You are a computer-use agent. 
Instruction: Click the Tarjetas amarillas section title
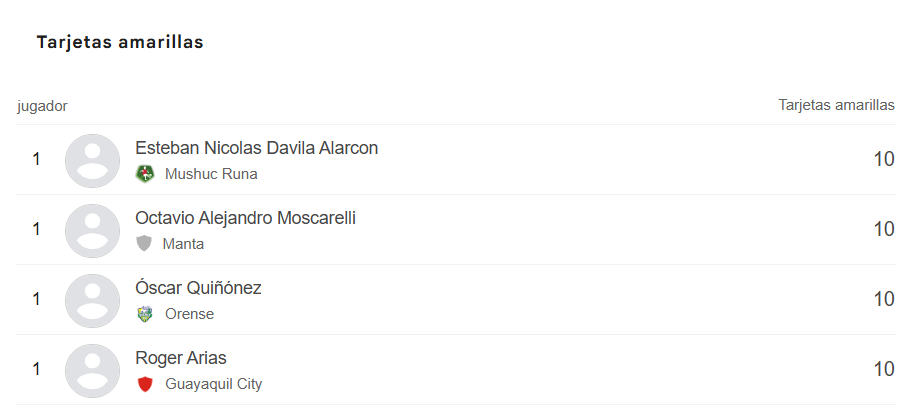[120, 42]
